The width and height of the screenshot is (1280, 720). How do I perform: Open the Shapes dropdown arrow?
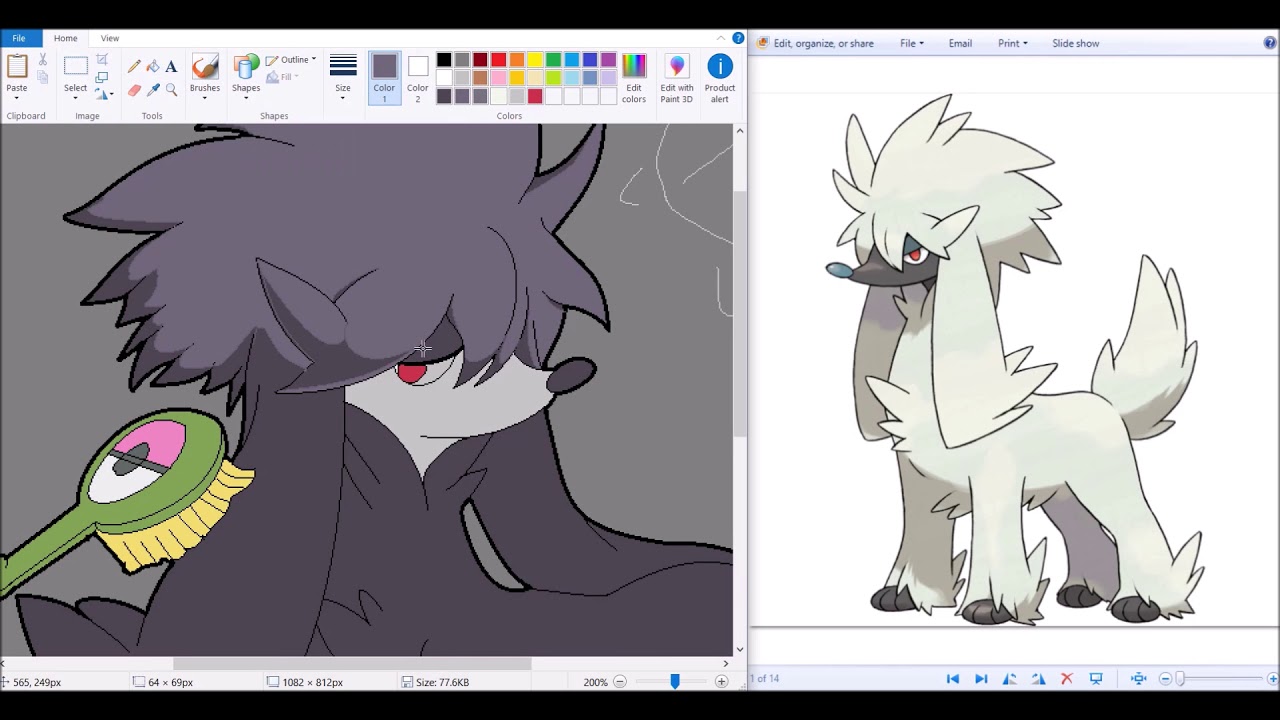246,98
